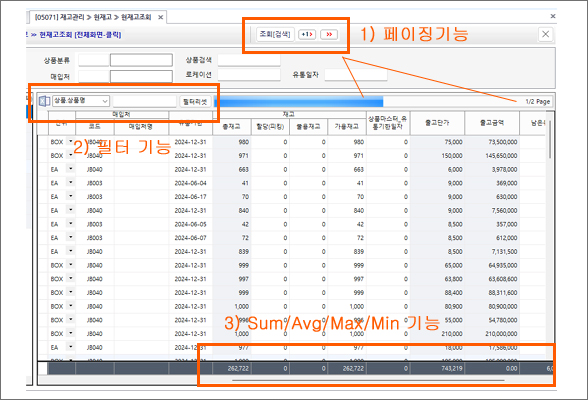Image resolution: width=588 pixels, height=400 pixels.
Task: Open unit dropdown in row with 총재고 41
Action: coord(70,182)
